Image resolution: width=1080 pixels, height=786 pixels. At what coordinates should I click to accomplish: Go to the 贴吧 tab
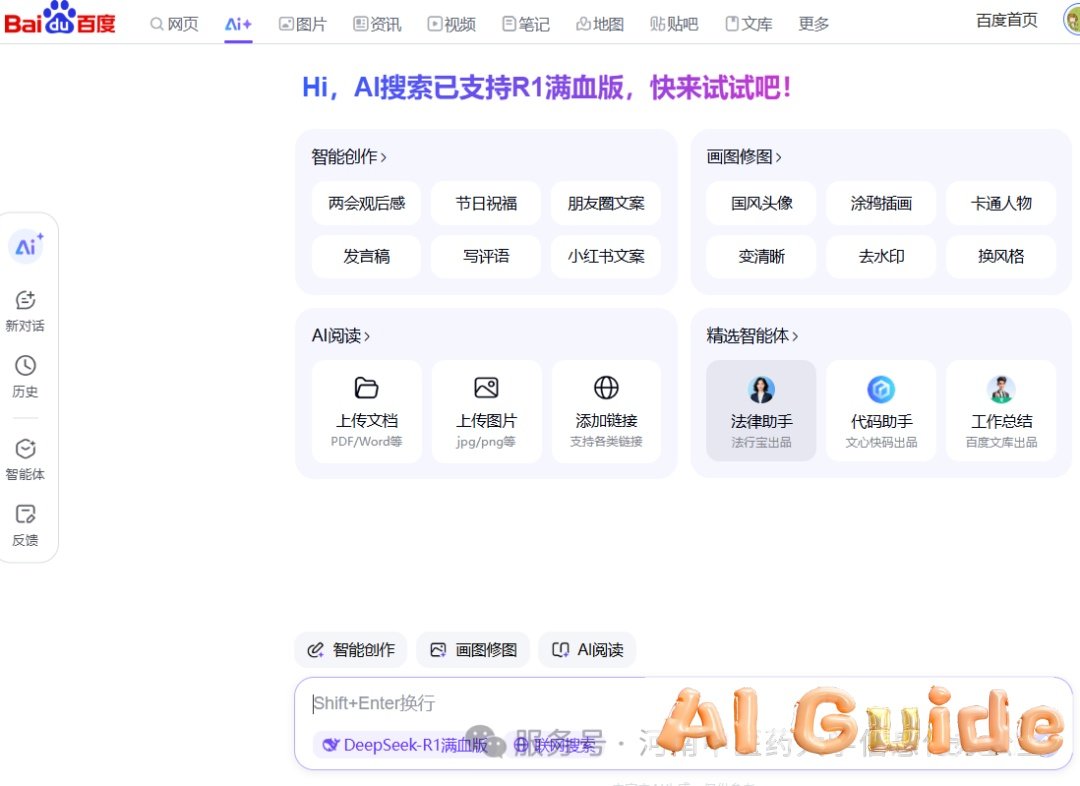[x=674, y=24]
